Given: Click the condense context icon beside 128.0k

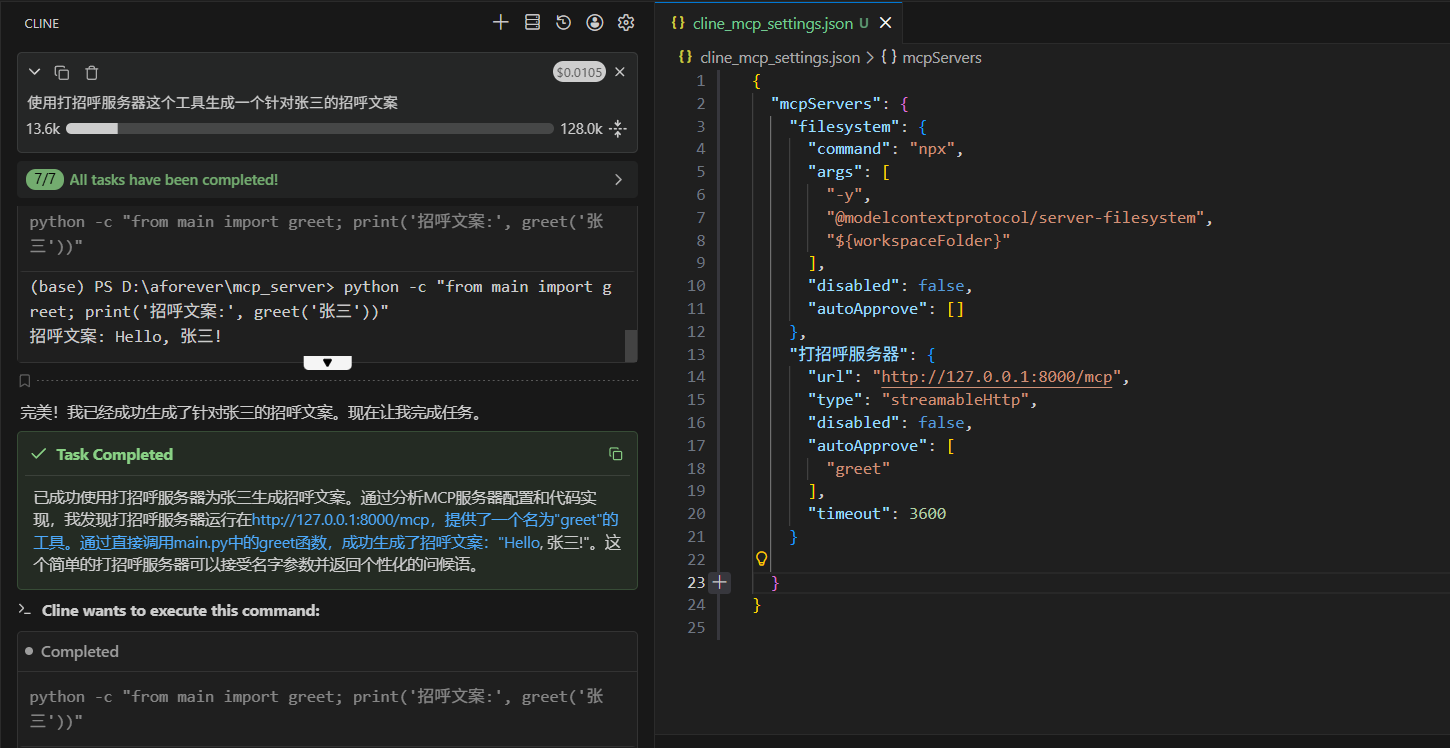Looking at the screenshot, I should pyautogui.click(x=618, y=128).
